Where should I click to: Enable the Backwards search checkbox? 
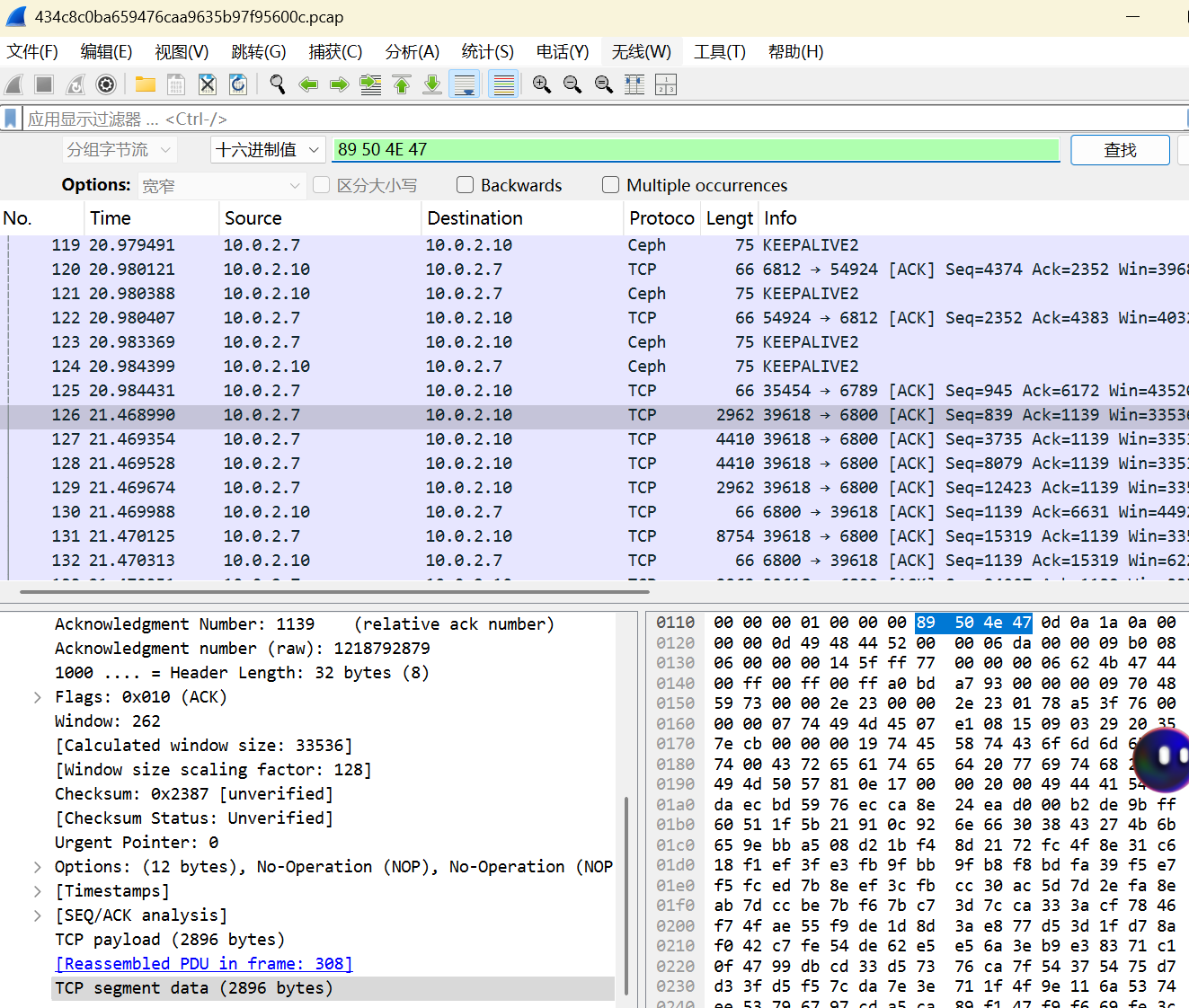tap(466, 185)
